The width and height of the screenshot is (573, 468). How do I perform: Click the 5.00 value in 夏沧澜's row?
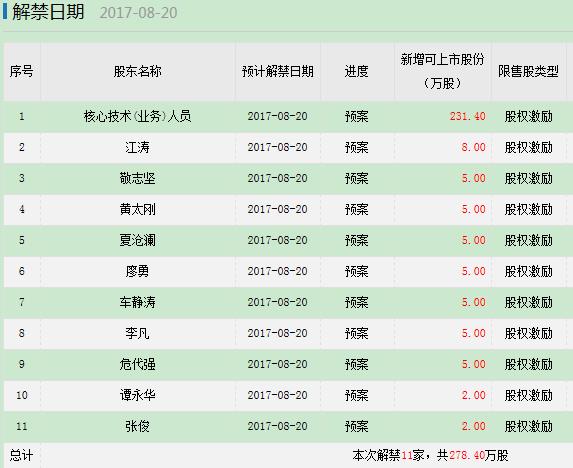tap(473, 240)
